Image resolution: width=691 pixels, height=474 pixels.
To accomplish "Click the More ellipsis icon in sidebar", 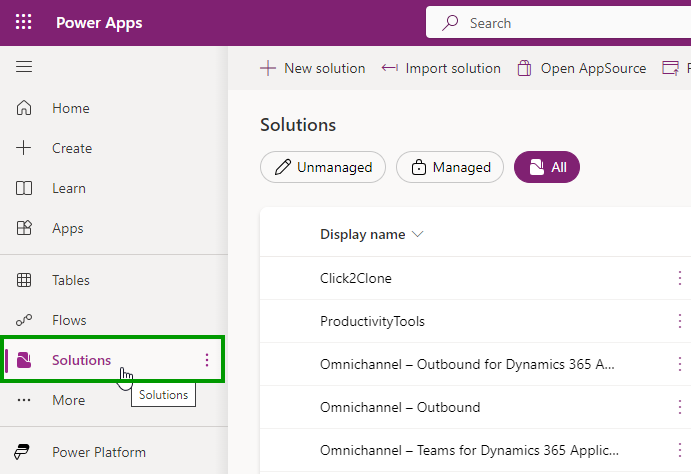I will (x=24, y=400).
